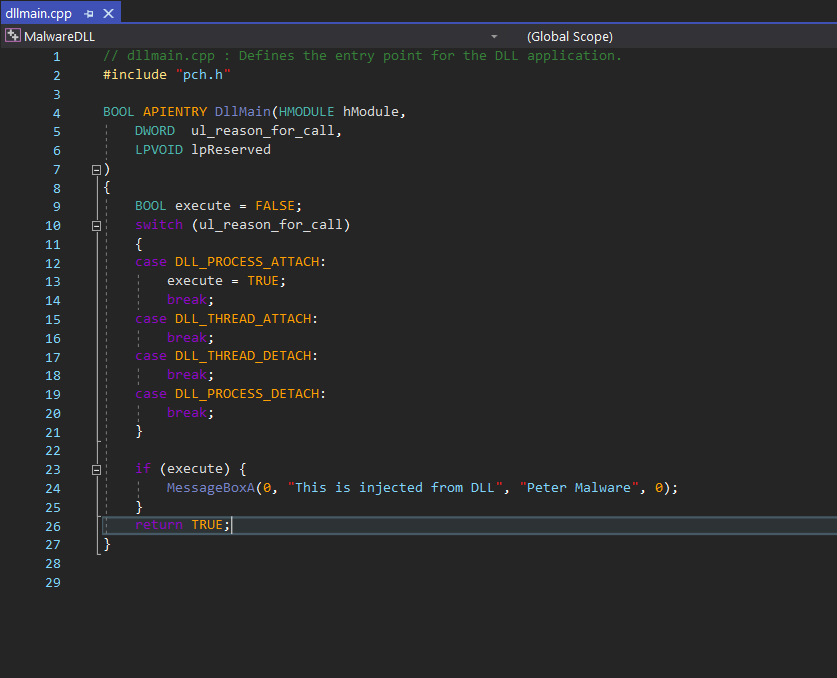Screen dimensions: 837x678
Task: Click line number 24 in the margin
Action: [x=53, y=489]
